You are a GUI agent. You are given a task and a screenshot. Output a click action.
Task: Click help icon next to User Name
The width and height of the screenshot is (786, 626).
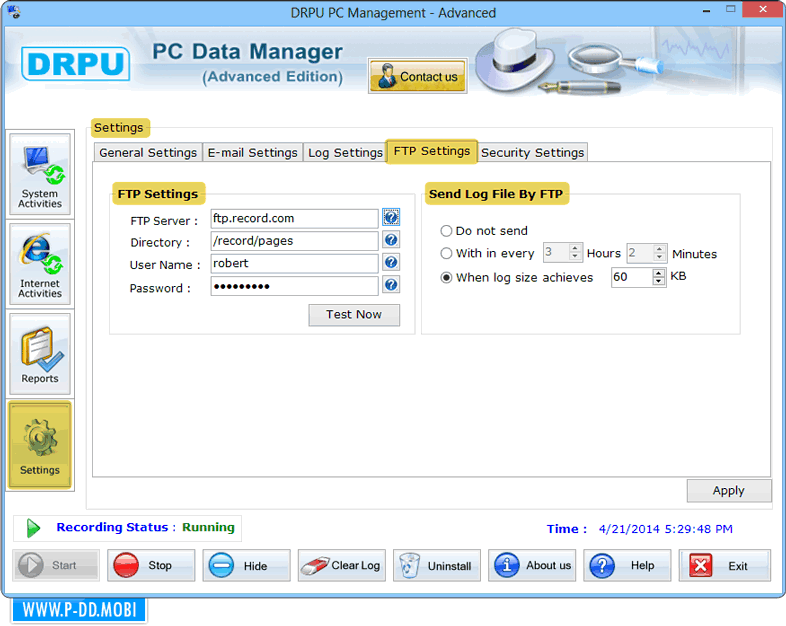coord(391,262)
